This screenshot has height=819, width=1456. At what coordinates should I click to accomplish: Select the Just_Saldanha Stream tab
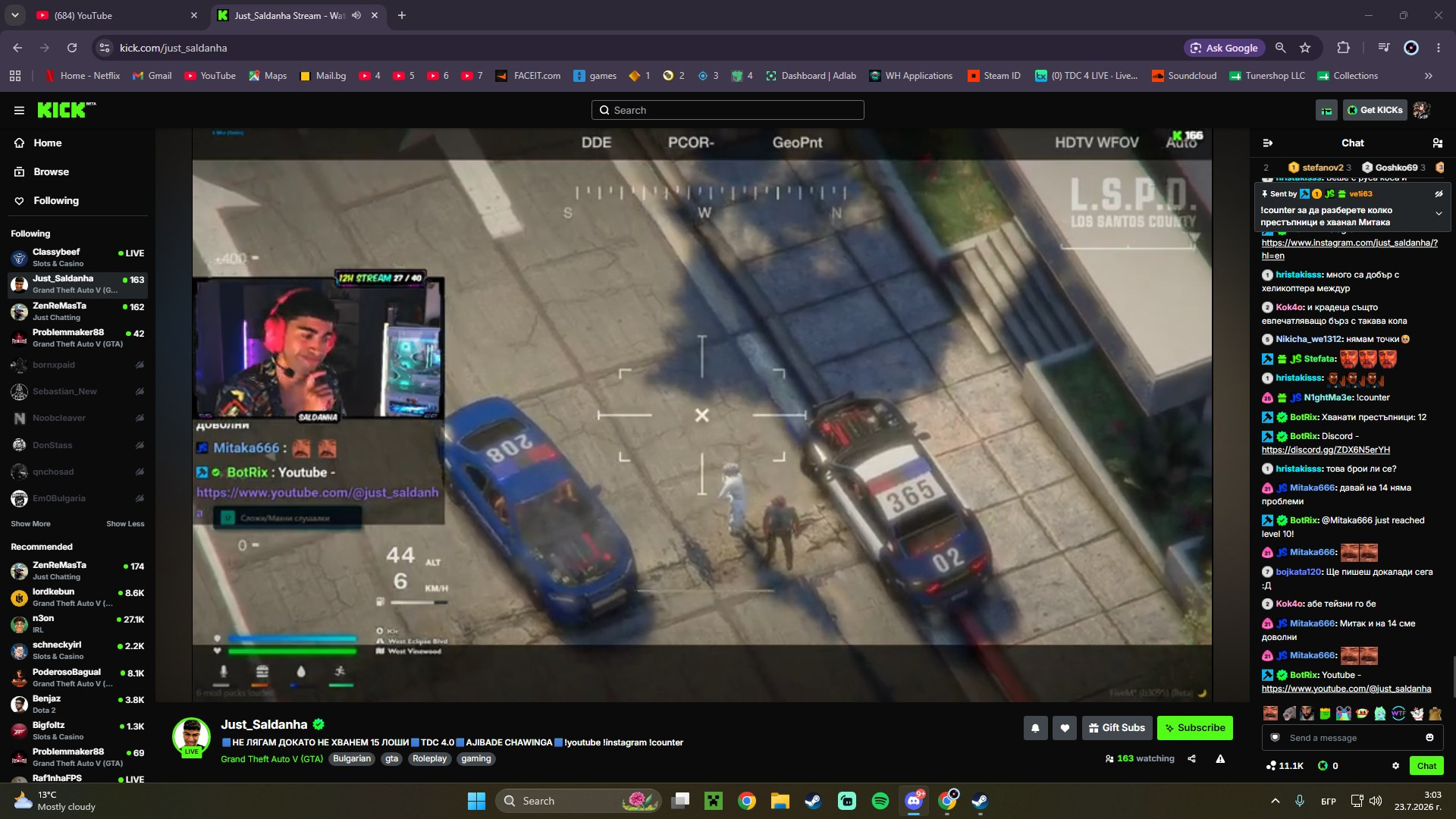tap(298, 15)
